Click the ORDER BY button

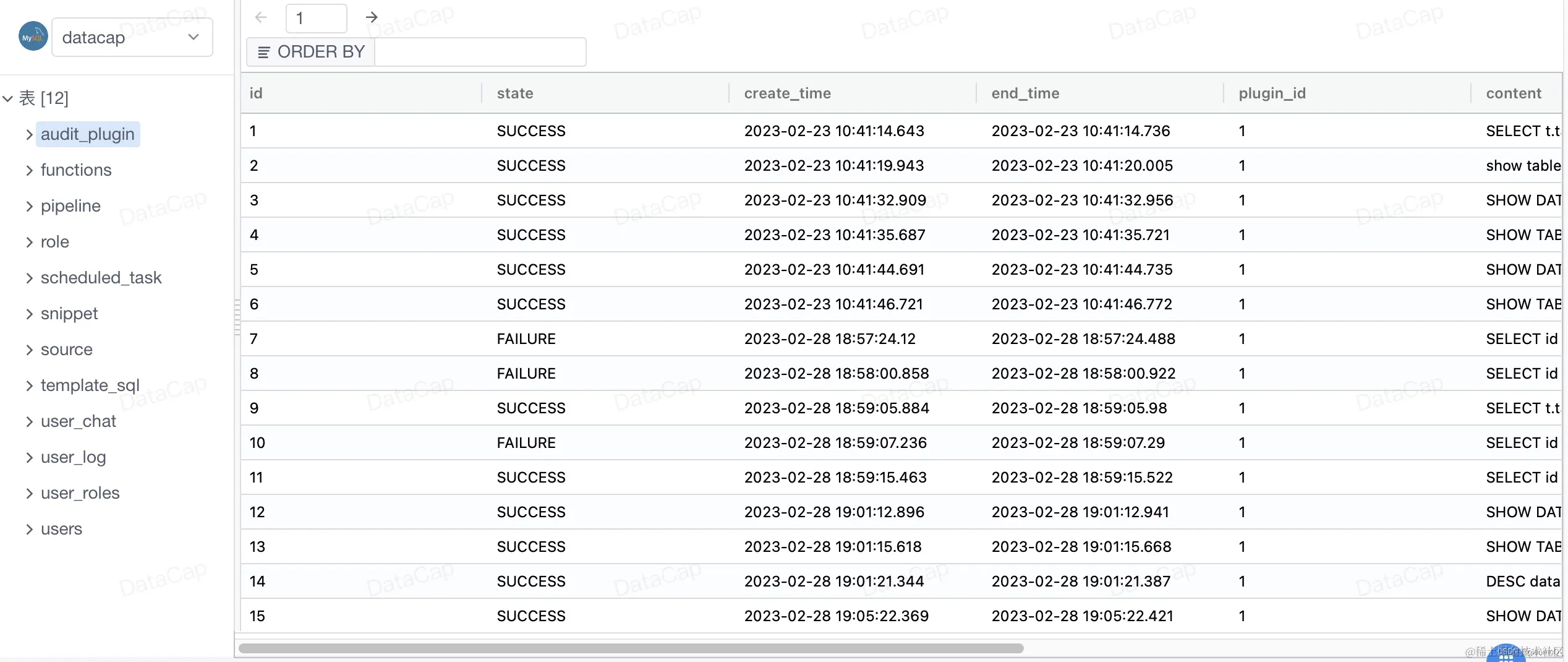(311, 52)
